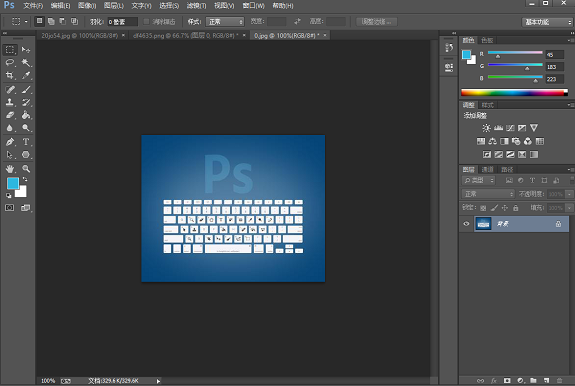Open the 样式 dropdown showing 正常
This screenshot has height=386, width=575.
225,22
